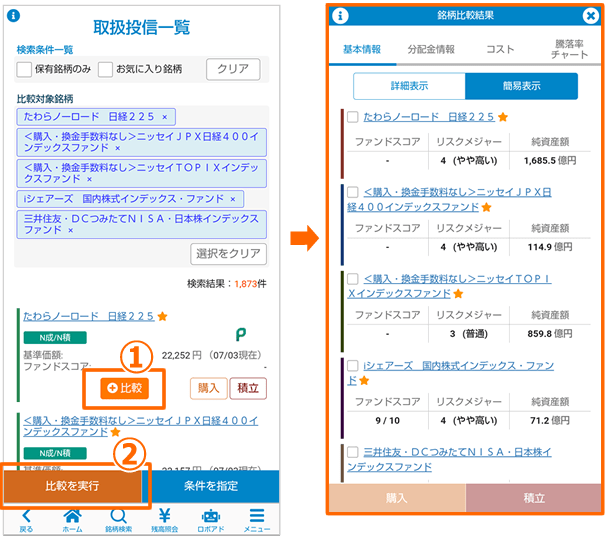Viewport: 609px width, 540px height.
Task: Select 詳細表示 view mode
Action: coord(409,86)
